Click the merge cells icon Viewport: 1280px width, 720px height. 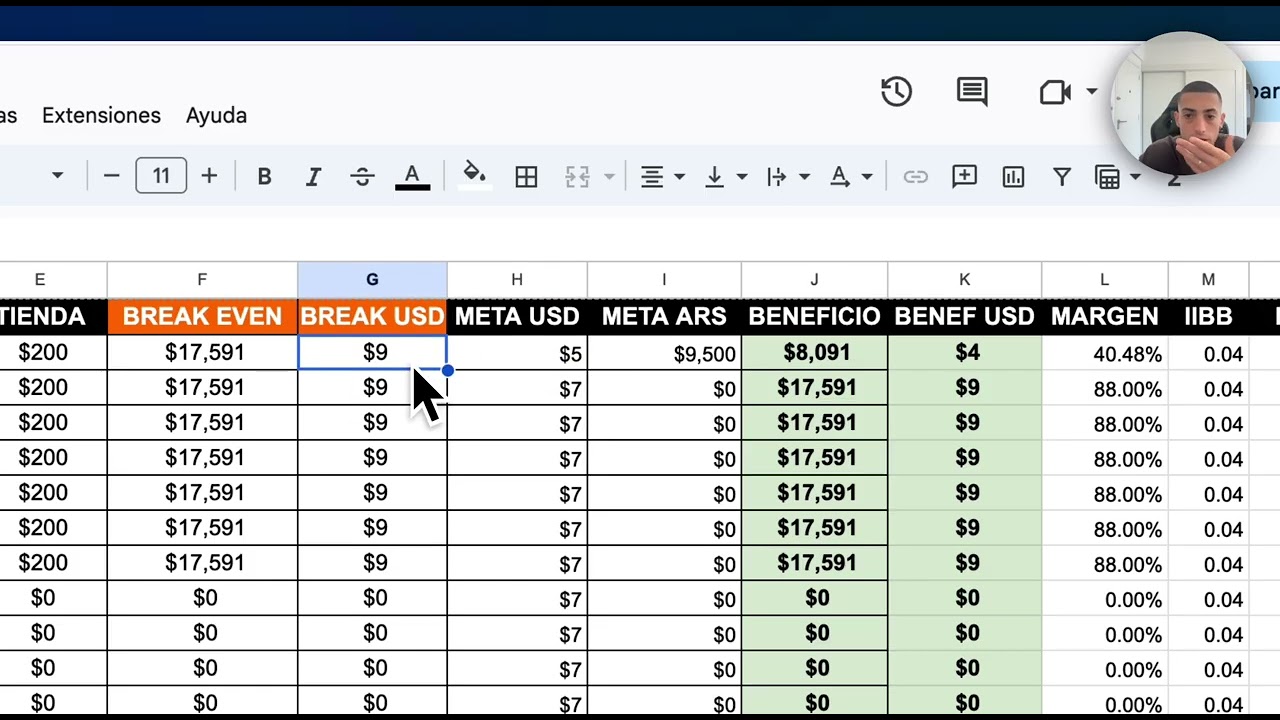pos(577,177)
